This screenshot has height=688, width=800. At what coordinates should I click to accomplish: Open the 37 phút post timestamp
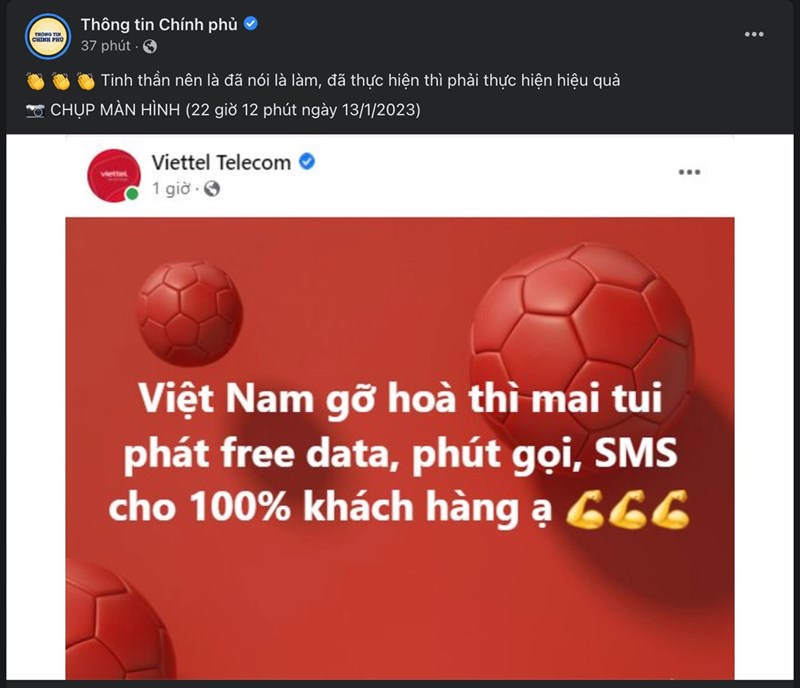click(x=106, y=46)
